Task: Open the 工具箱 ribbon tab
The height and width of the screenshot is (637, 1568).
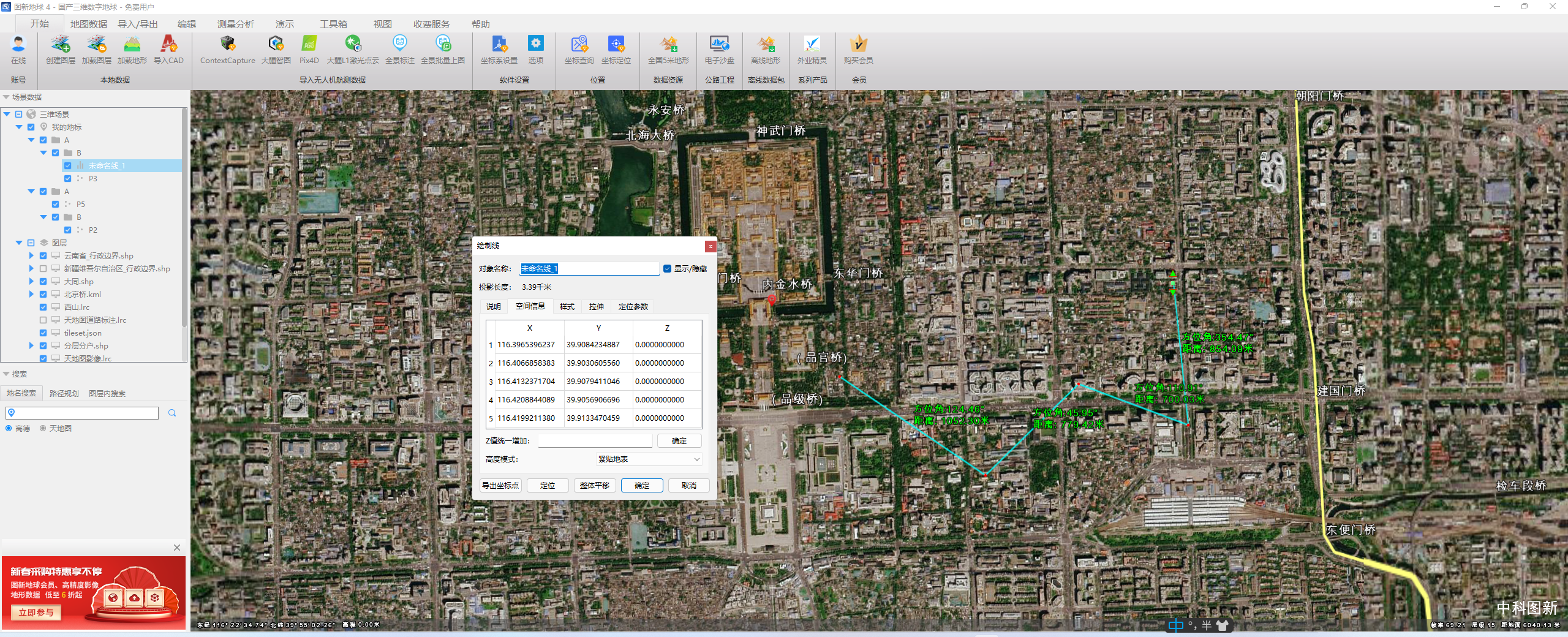Action: click(x=333, y=24)
